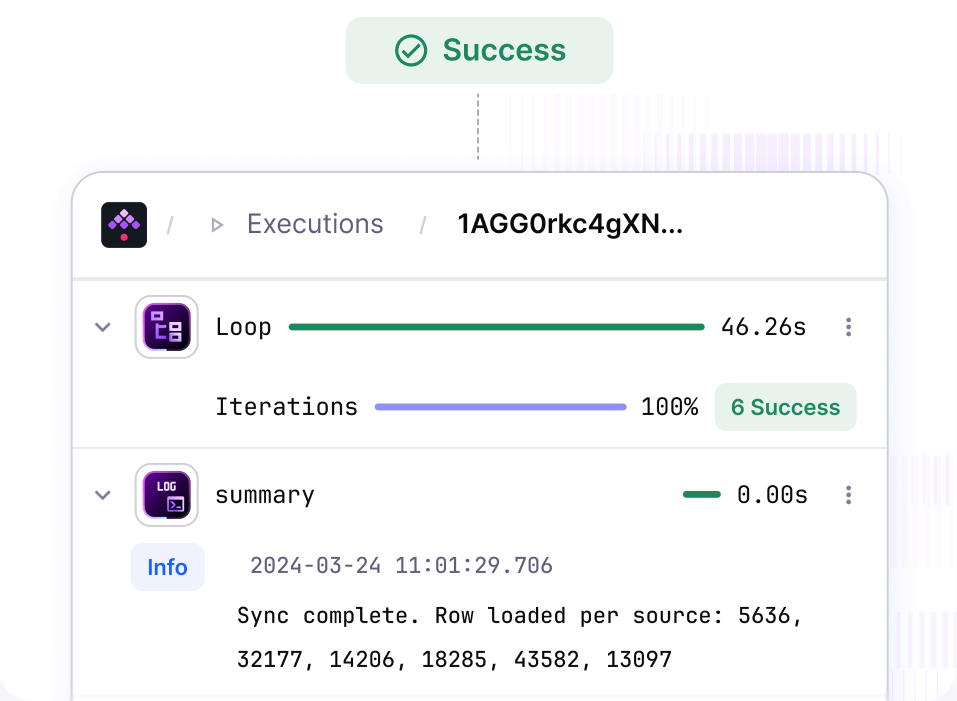
Task: Click the checkmark icon in Success badge
Action: (411, 51)
